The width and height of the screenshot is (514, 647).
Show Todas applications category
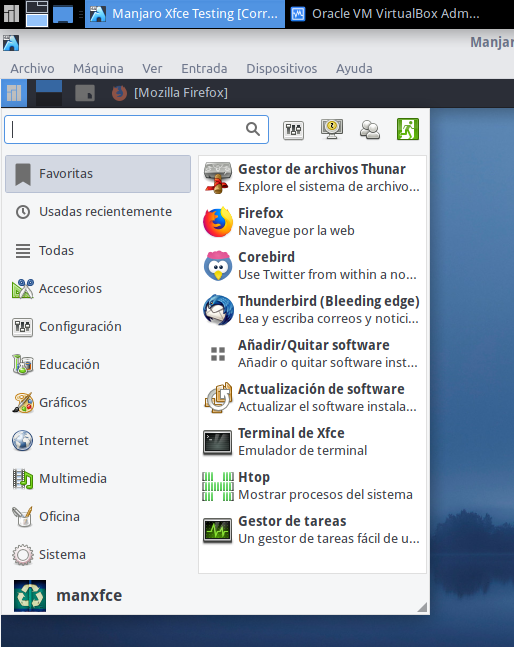click(x=98, y=250)
